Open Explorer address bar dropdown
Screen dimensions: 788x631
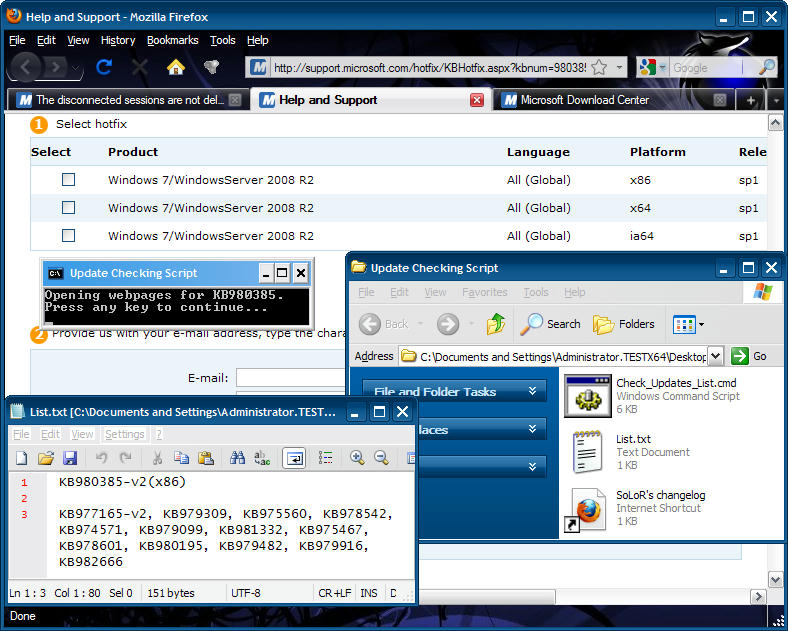tap(716, 356)
